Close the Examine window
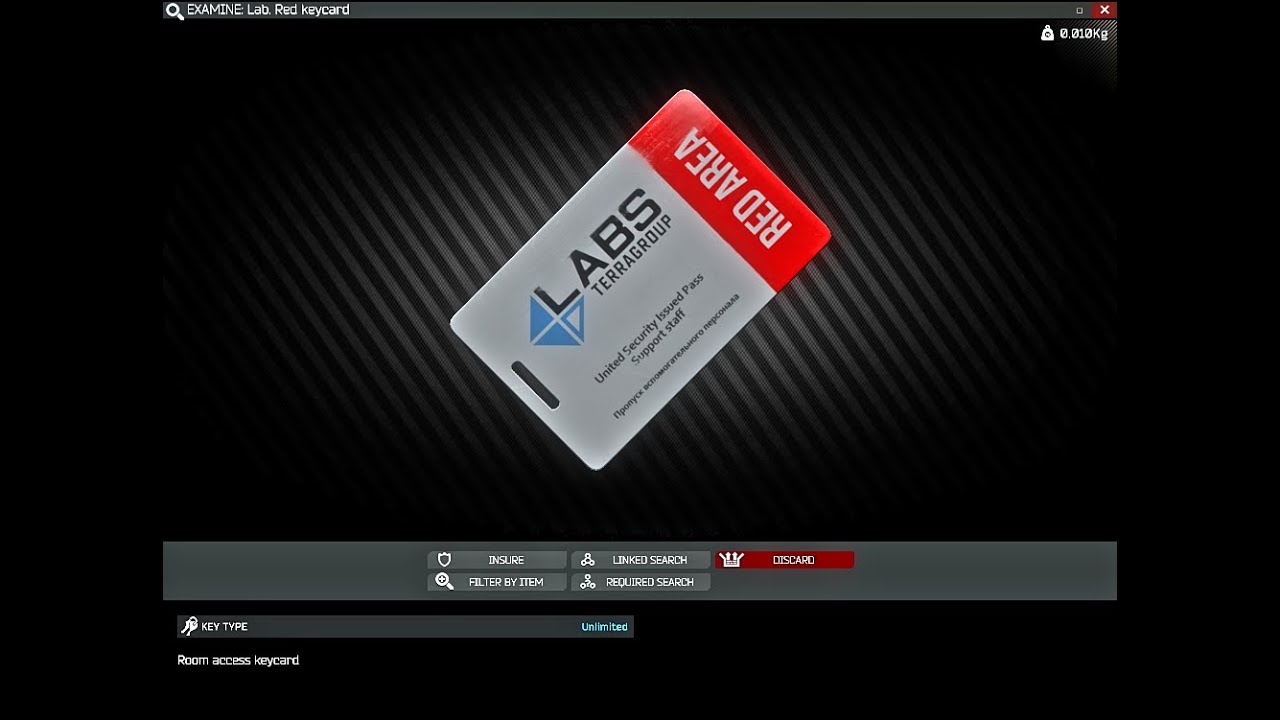1280x720 pixels. [x=1104, y=10]
